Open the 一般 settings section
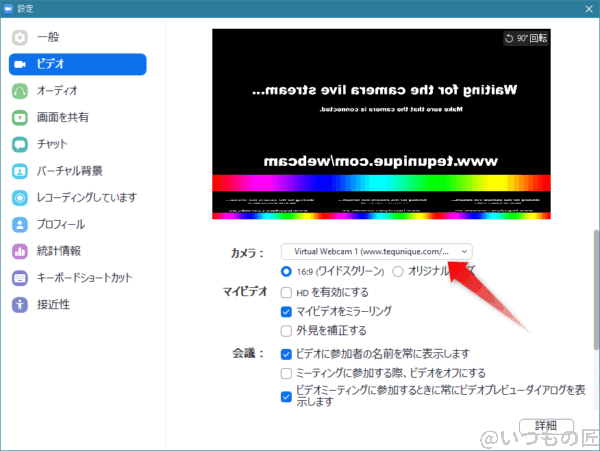Viewport: 600px width, 451px height. (48, 37)
